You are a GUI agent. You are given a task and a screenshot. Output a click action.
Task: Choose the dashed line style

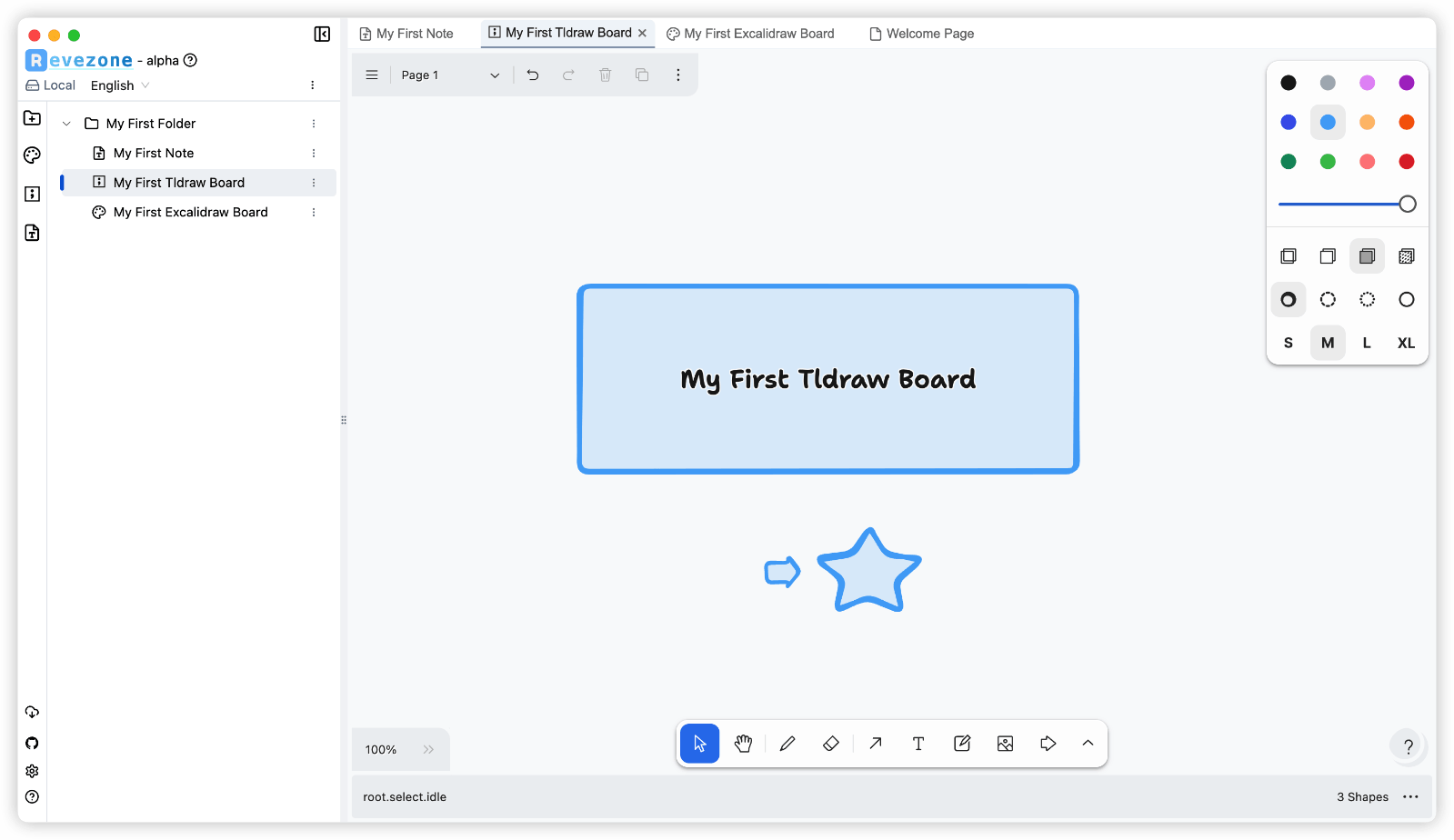click(1328, 299)
